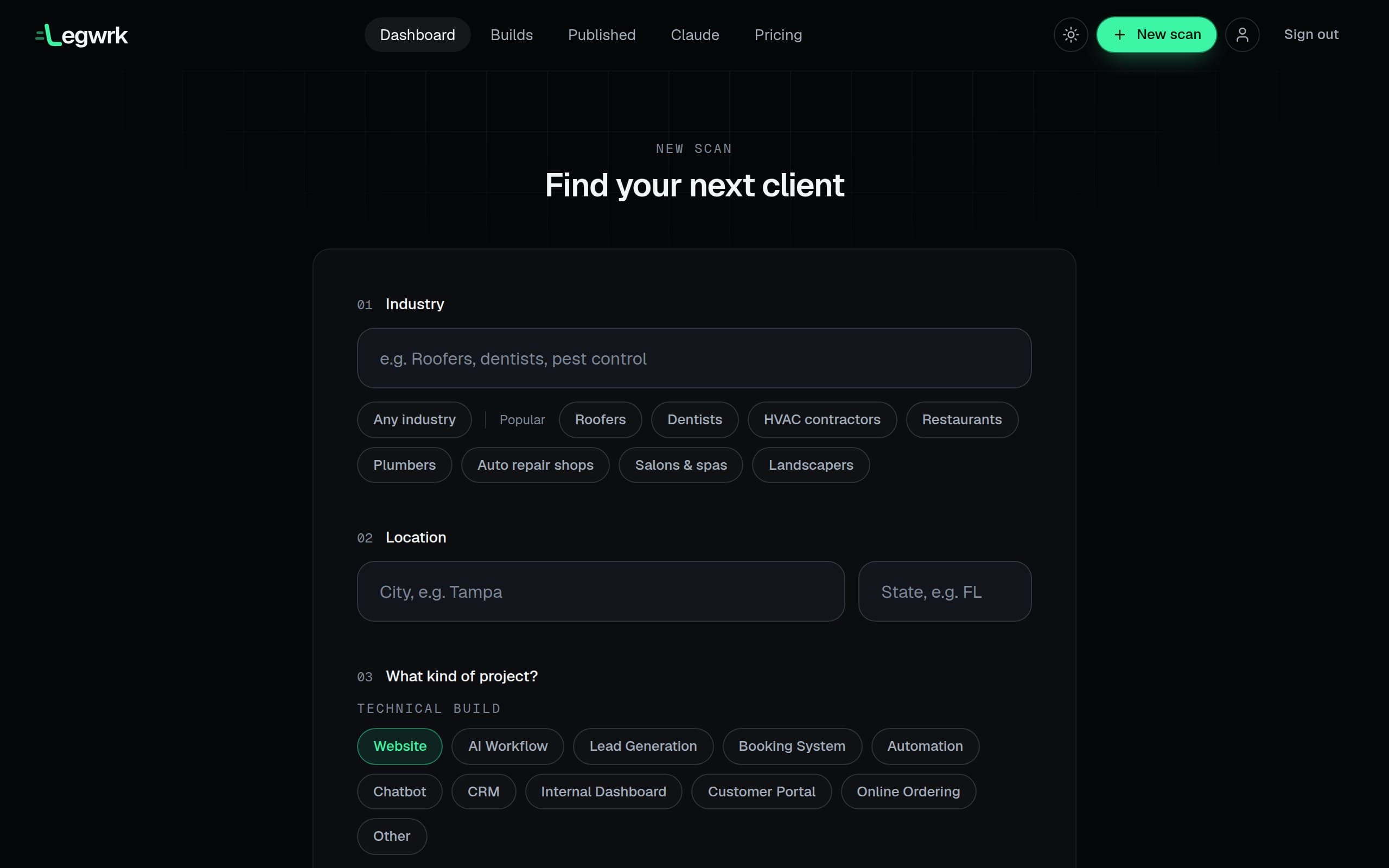1389x868 pixels.
Task: Choose the Landscapers chip
Action: pos(811,465)
